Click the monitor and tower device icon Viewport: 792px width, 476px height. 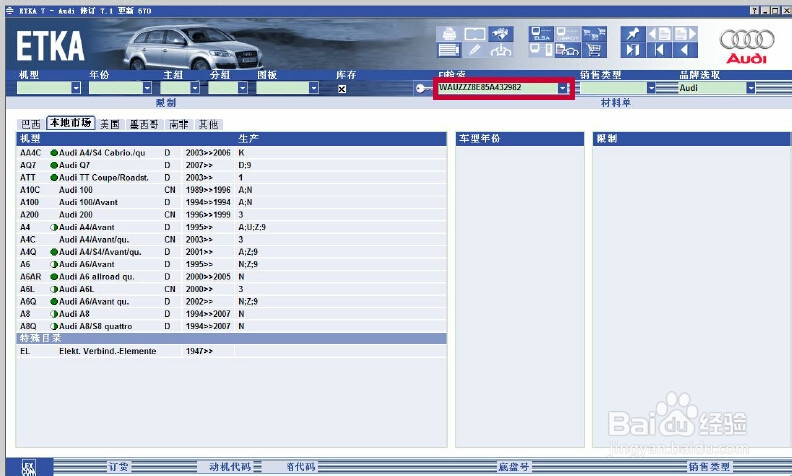pyautogui.click(x=541, y=50)
